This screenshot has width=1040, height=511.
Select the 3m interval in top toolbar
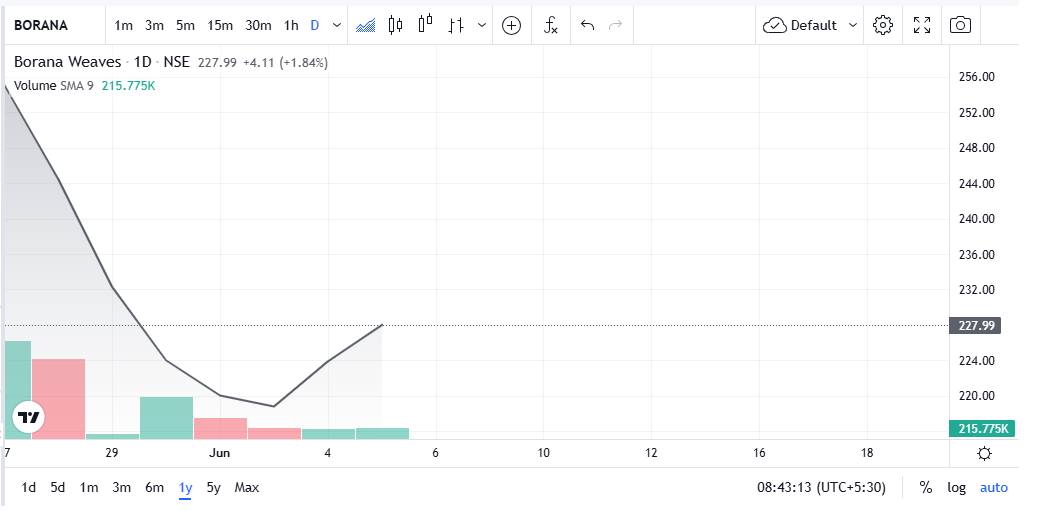coord(155,25)
